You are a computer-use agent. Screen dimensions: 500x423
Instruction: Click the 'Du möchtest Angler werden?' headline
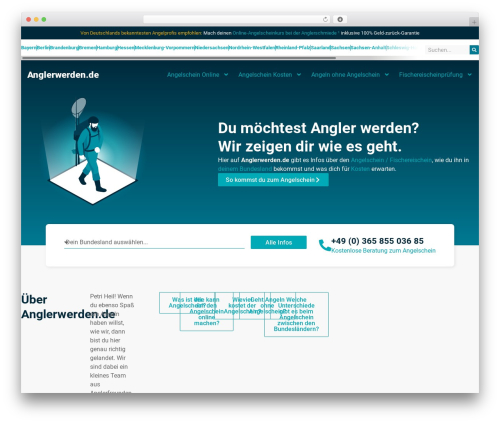point(318,128)
